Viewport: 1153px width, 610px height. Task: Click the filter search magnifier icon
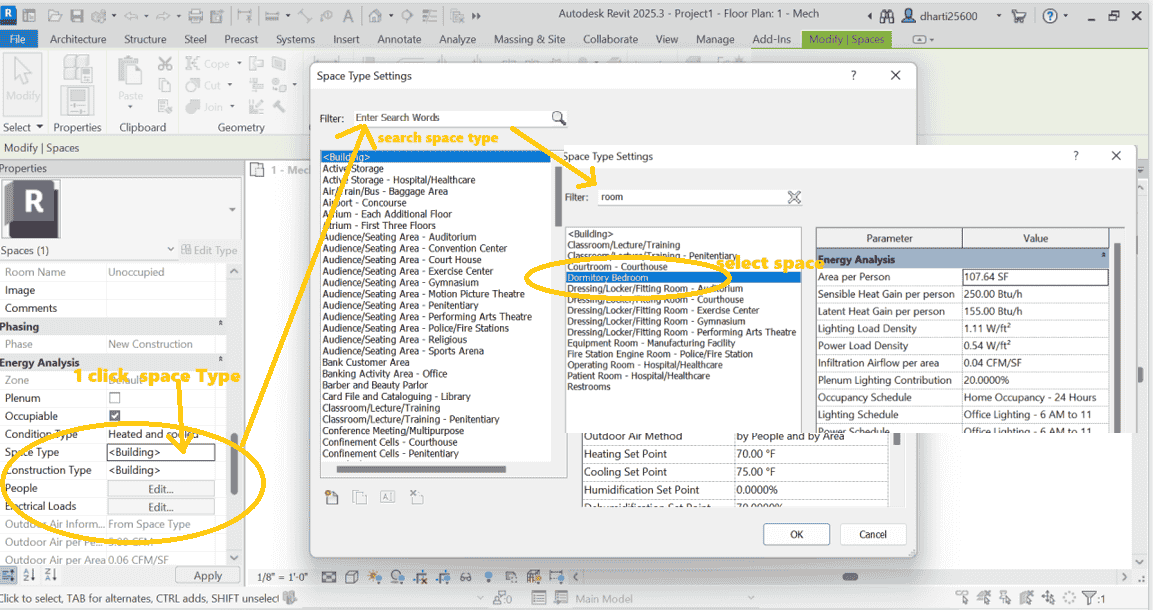[x=559, y=118]
